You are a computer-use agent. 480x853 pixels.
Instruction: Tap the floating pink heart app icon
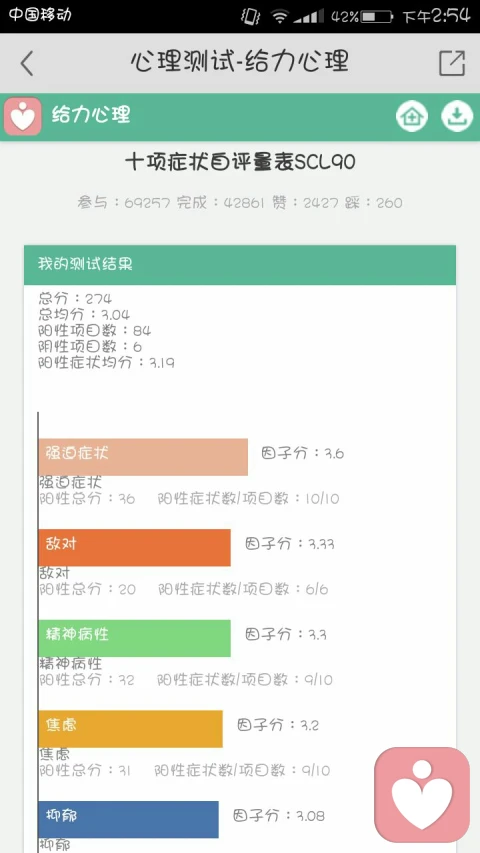(422, 794)
